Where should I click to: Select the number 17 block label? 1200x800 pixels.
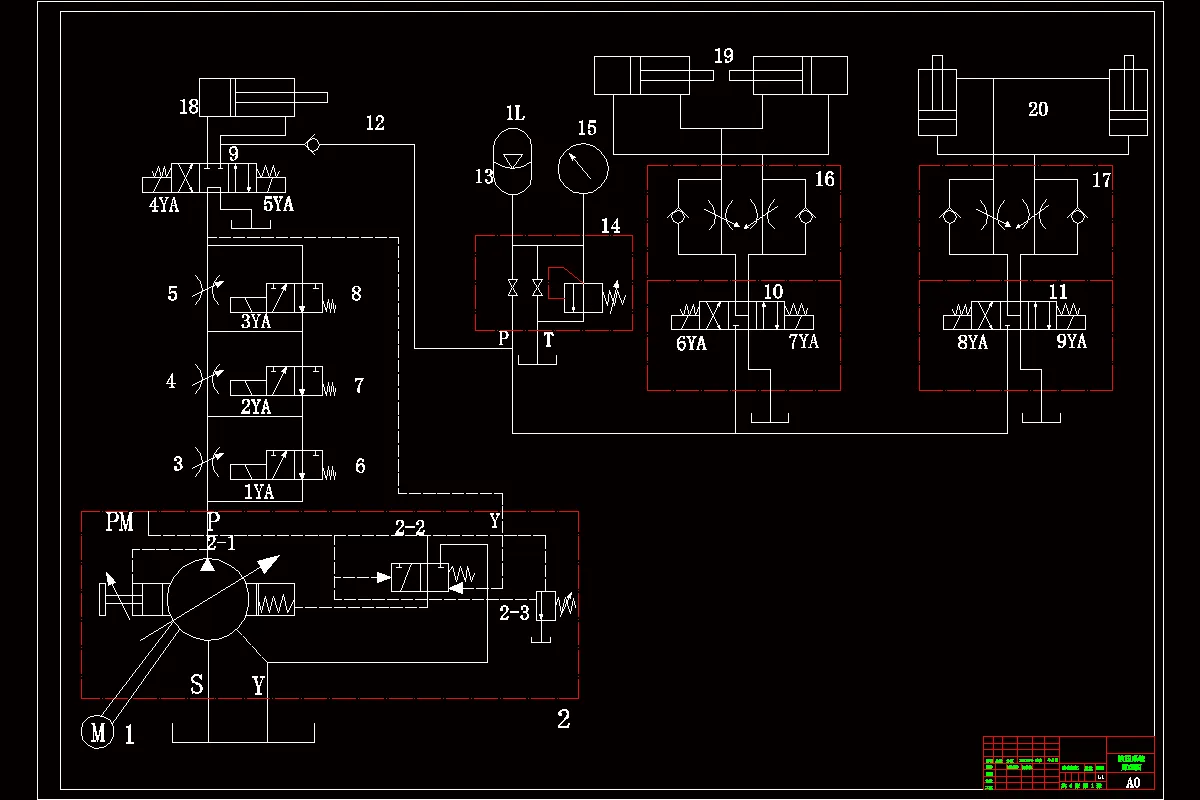[x=1101, y=181]
